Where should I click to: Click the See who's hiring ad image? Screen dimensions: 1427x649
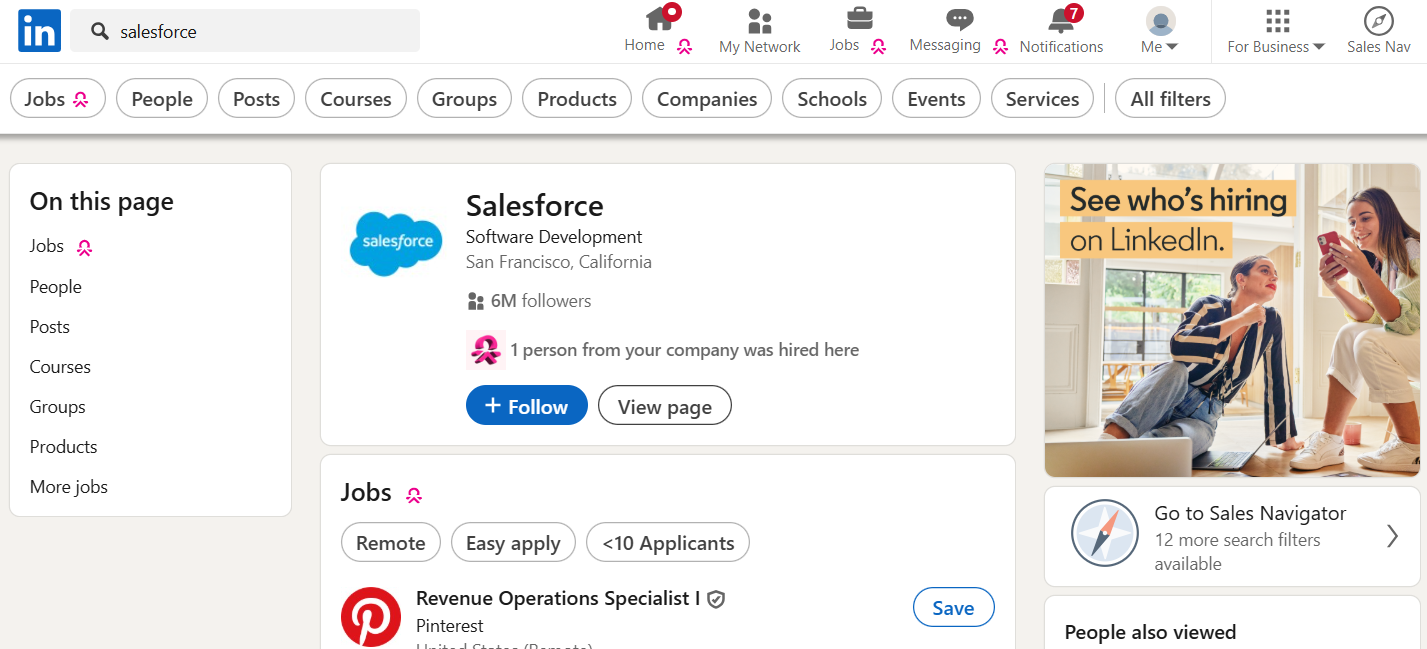click(1232, 320)
